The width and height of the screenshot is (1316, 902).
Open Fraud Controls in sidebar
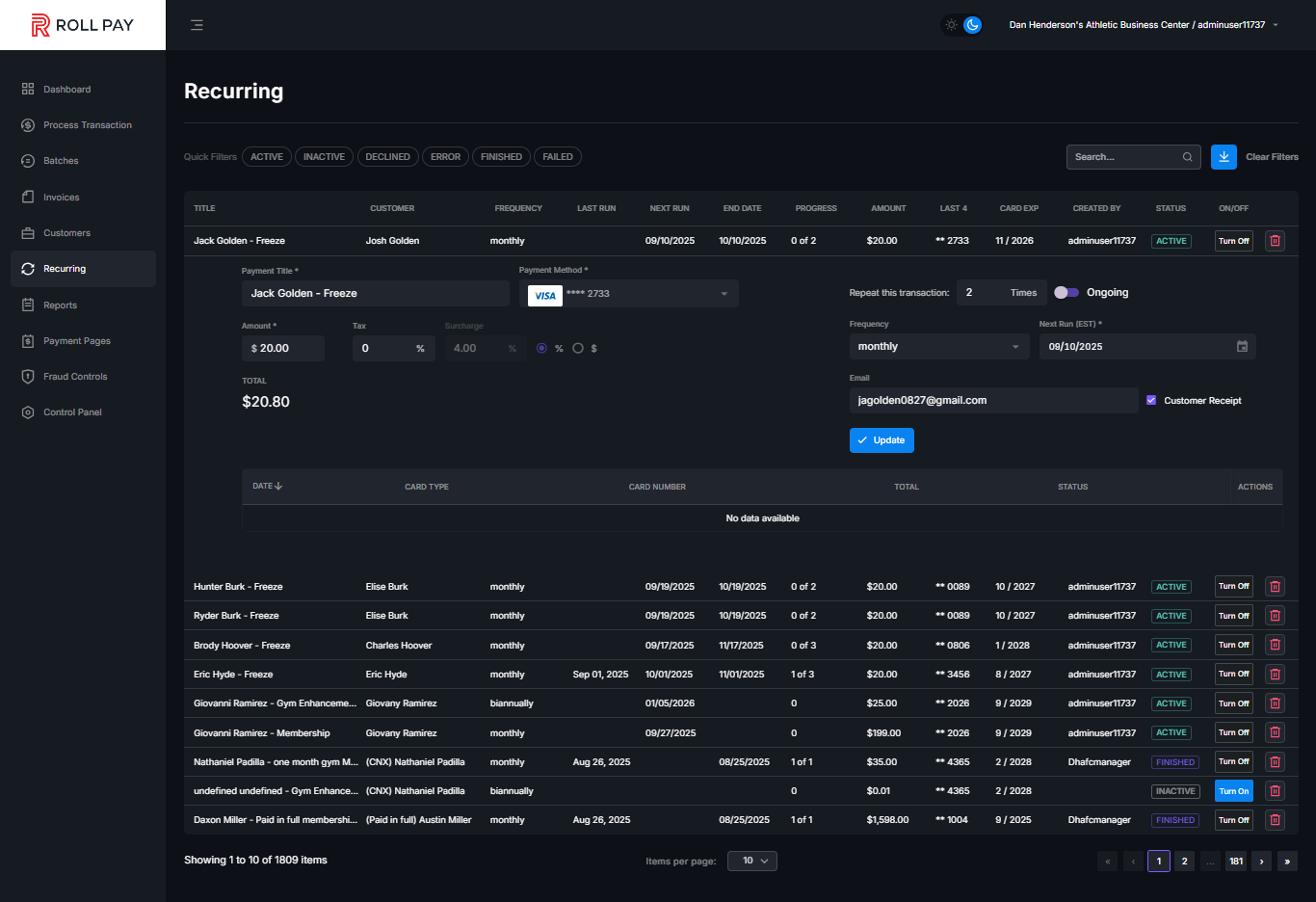tap(75, 377)
